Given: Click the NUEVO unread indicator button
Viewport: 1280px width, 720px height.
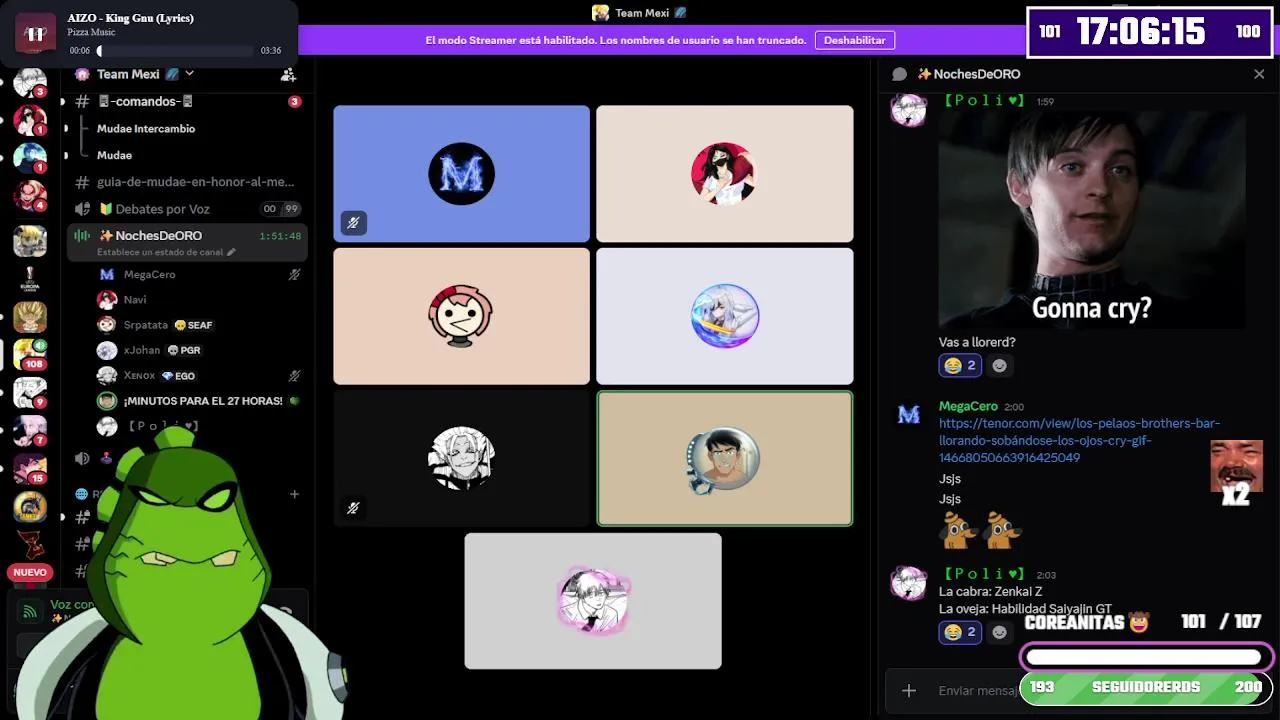Looking at the screenshot, I should click(x=30, y=573).
